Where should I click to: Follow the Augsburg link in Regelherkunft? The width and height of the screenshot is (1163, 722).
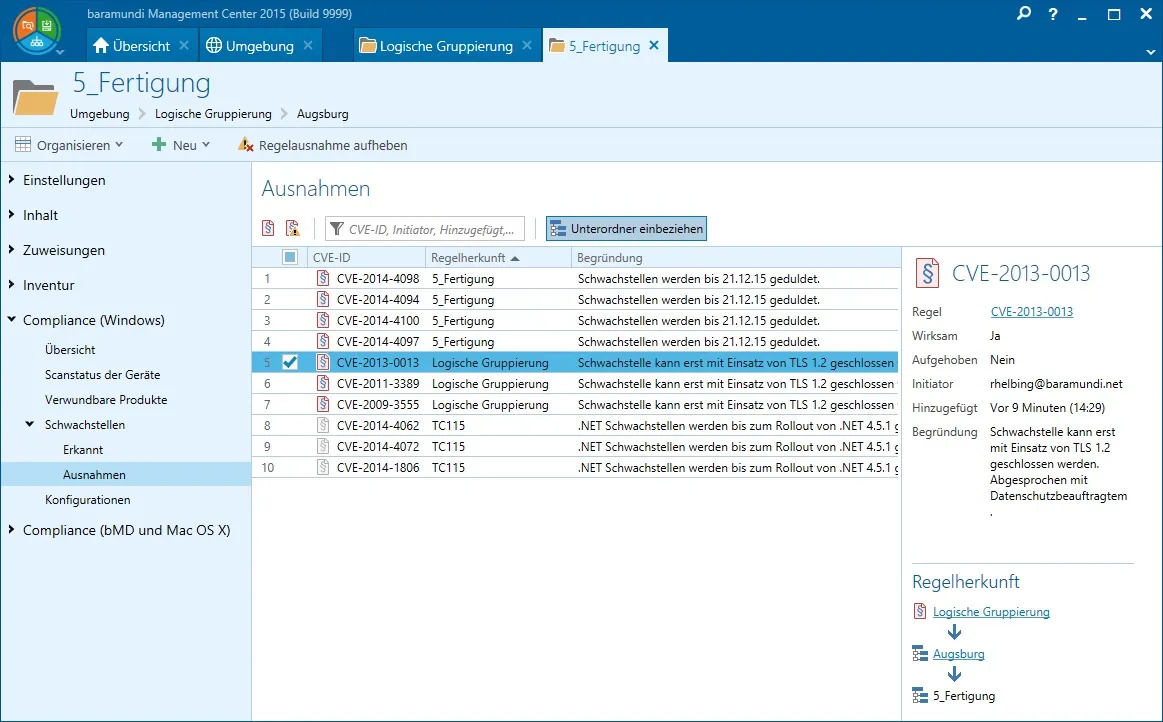pyautogui.click(x=958, y=654)
